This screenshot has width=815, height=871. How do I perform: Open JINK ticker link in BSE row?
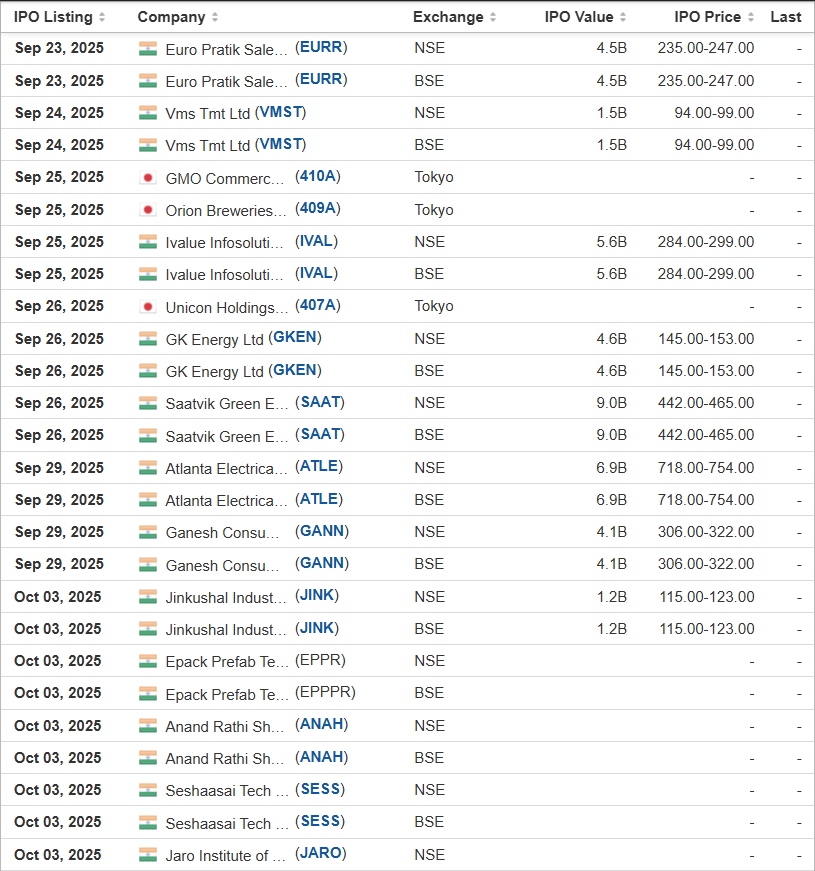[x=317, y=628]
